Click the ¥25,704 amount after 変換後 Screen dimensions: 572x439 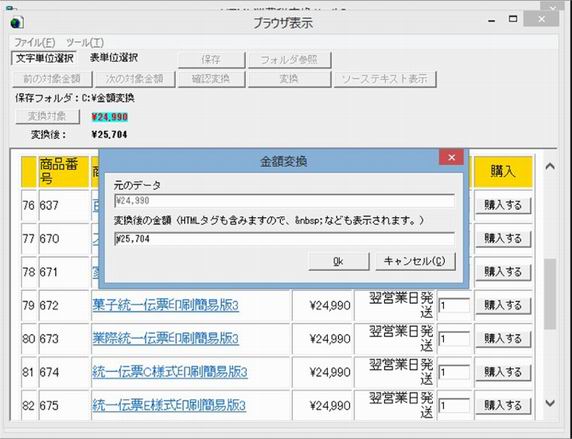point(109,135)
